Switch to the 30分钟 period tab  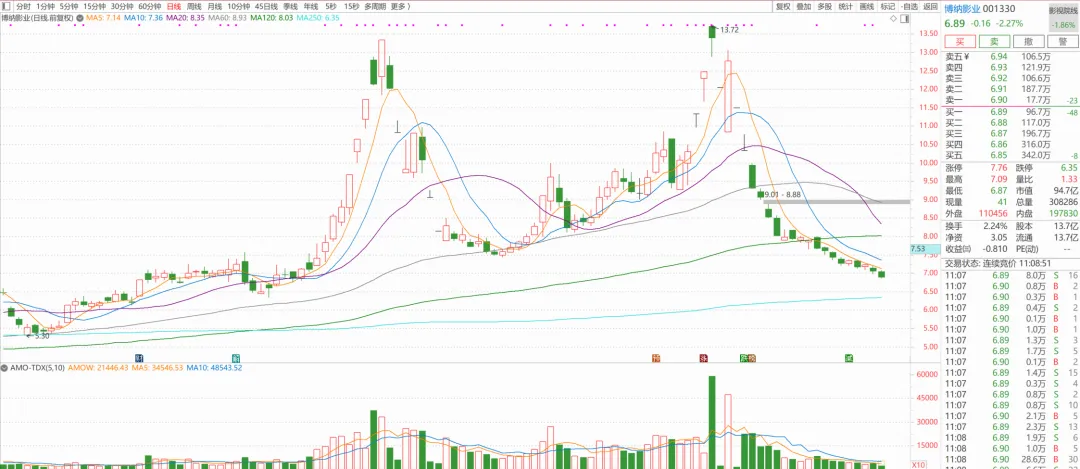122,6
